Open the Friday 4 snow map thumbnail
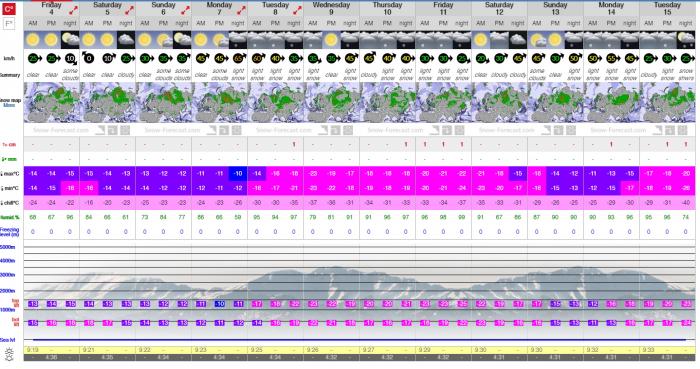 [x=51, y=103]
